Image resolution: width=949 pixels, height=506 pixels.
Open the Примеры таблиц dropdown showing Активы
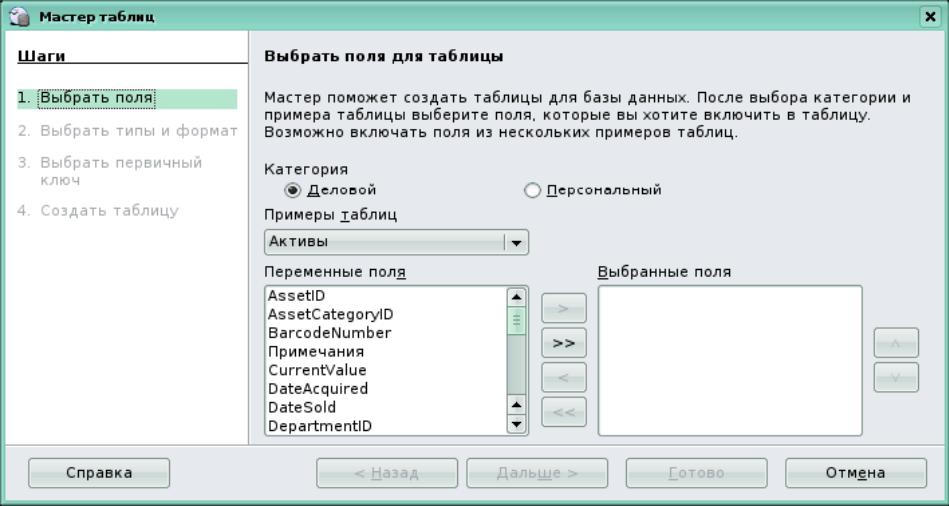(396, 242)
